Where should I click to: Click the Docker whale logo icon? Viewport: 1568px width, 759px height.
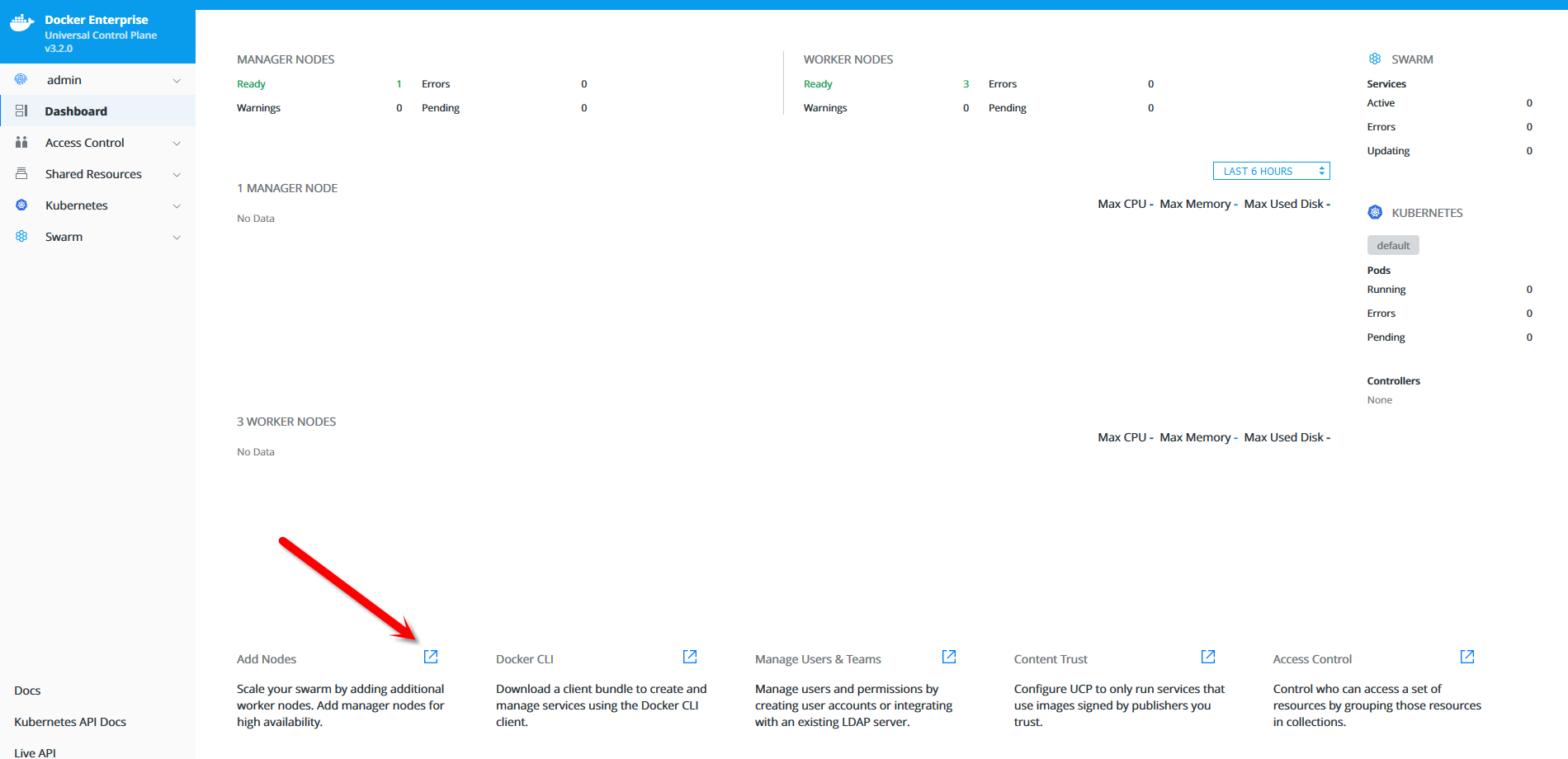coord(21,23)
